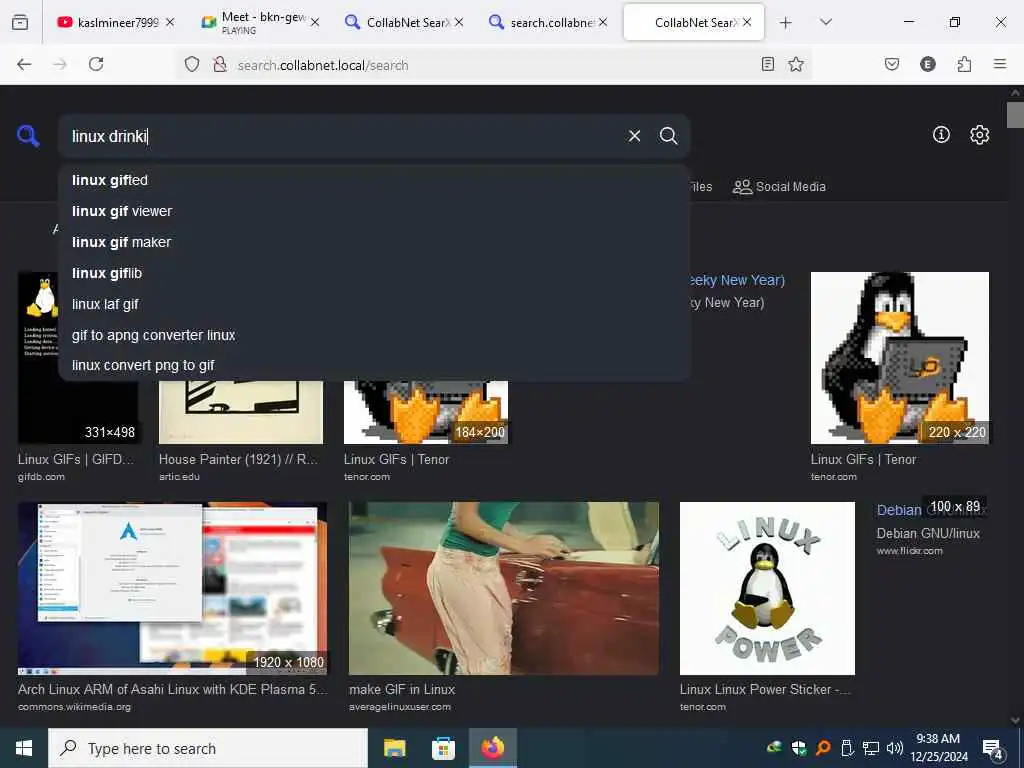Click Firefox icon in taskbar
The height and width of the screenshot is (768, 1024).
[493, 748]
